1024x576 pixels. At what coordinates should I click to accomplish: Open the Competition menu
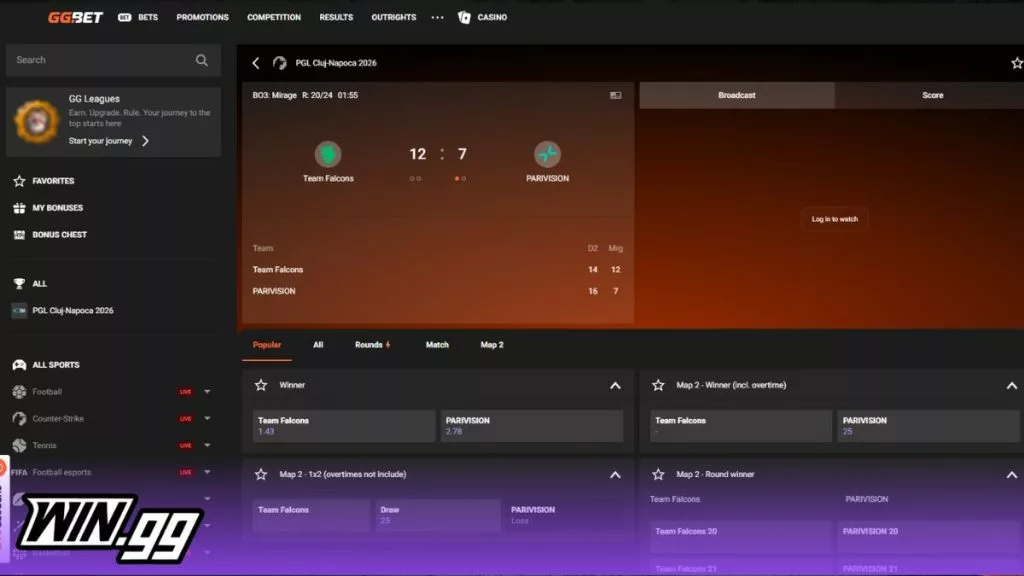pyautogui.click(x=274, y=18)
